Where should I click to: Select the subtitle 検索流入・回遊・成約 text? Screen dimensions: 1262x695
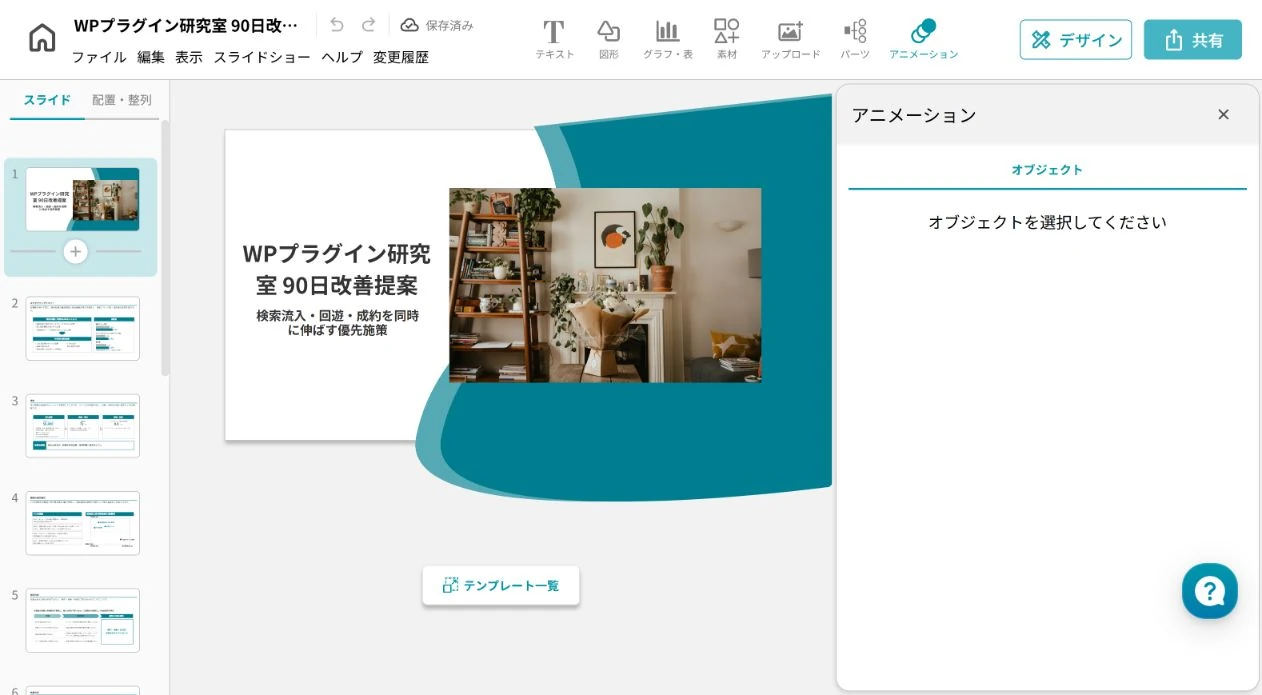tap(337, 322)
